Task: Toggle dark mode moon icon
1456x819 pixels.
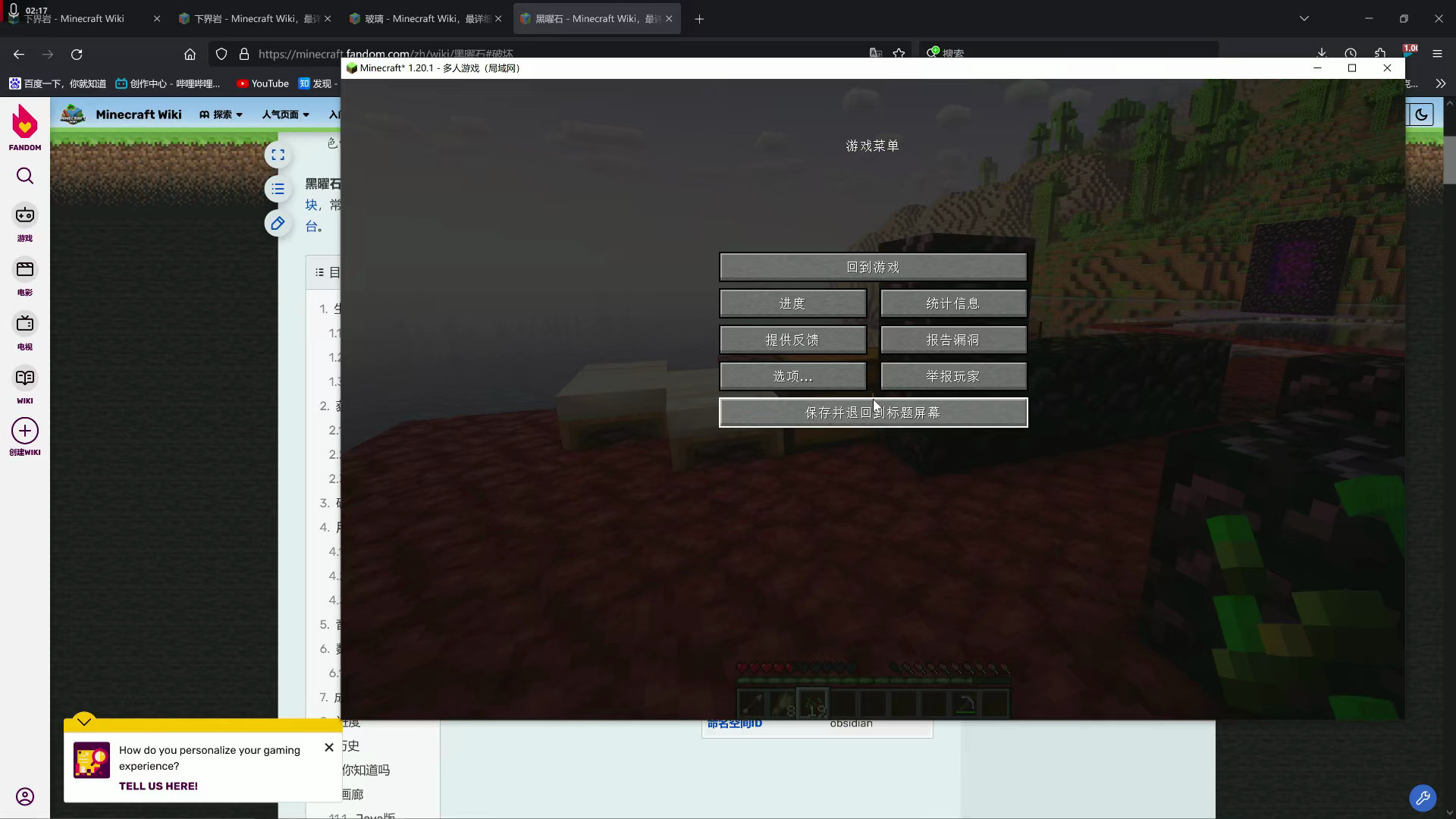Action: pos(1421,115)
